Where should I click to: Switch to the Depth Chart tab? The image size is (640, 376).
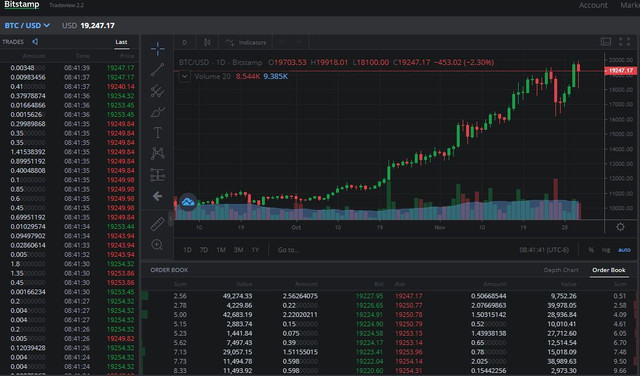[561, 270]
